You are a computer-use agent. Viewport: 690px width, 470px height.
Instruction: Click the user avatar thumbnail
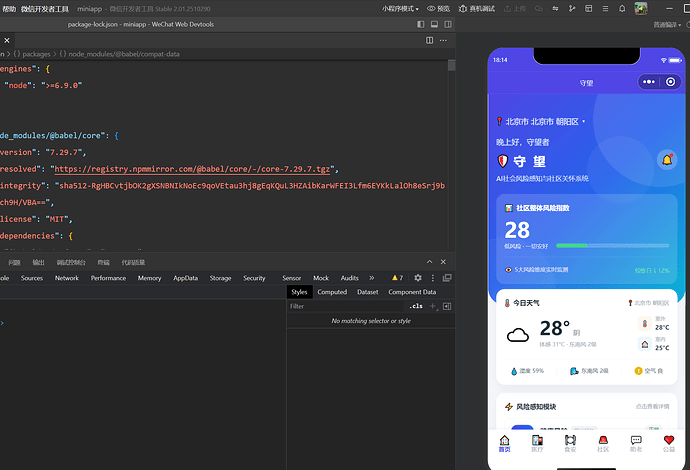pyautogui.click(x=641, y=8)
